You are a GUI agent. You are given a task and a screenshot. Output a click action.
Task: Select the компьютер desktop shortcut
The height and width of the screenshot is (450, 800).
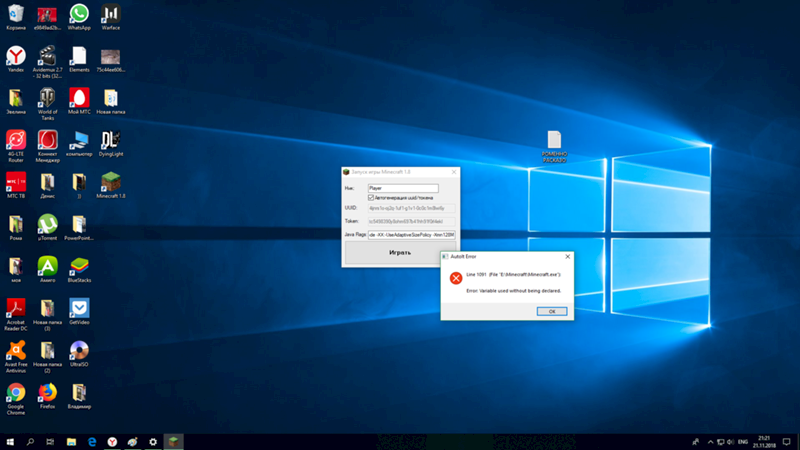pyautogui.click(x=79, y=143)
